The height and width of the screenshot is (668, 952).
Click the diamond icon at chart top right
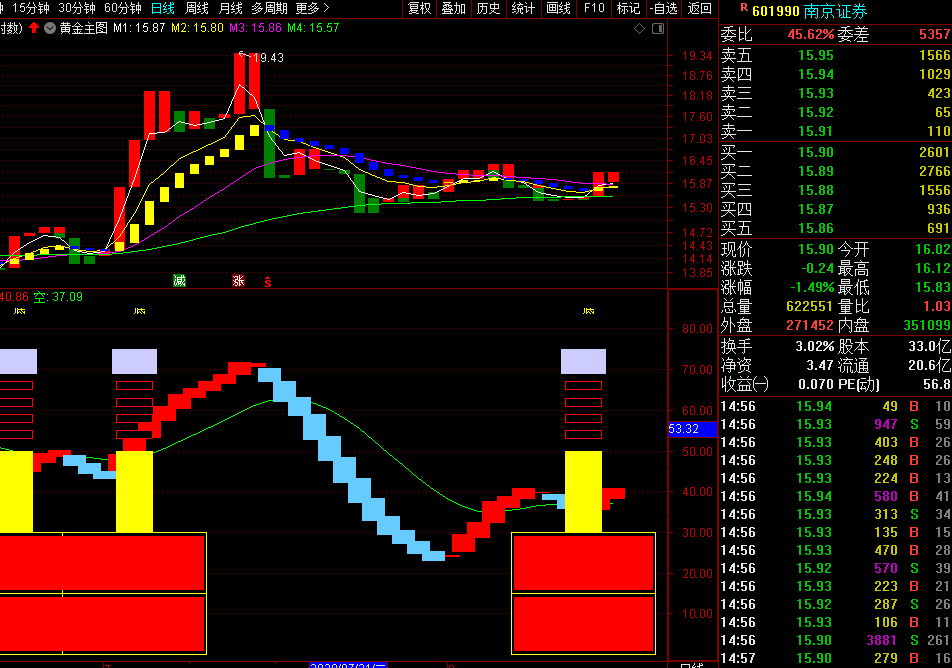tap(640, 28)
